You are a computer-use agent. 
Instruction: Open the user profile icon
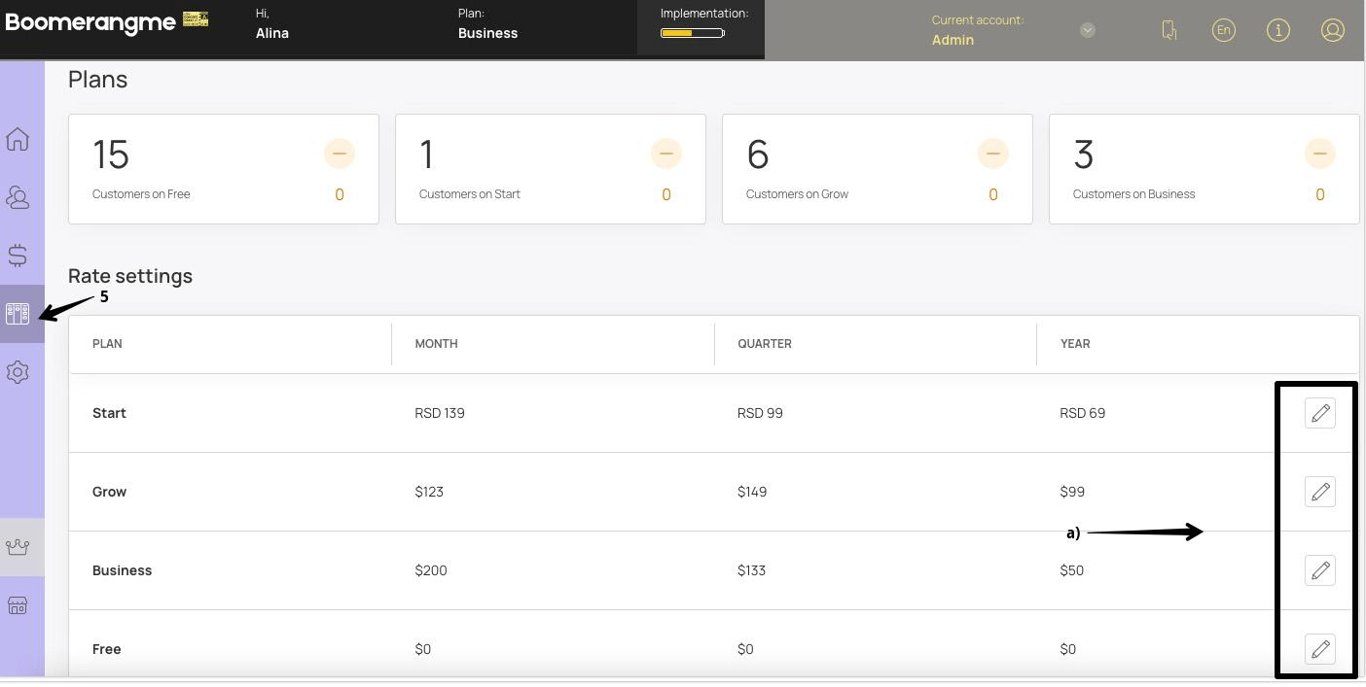coord(1332,30)
